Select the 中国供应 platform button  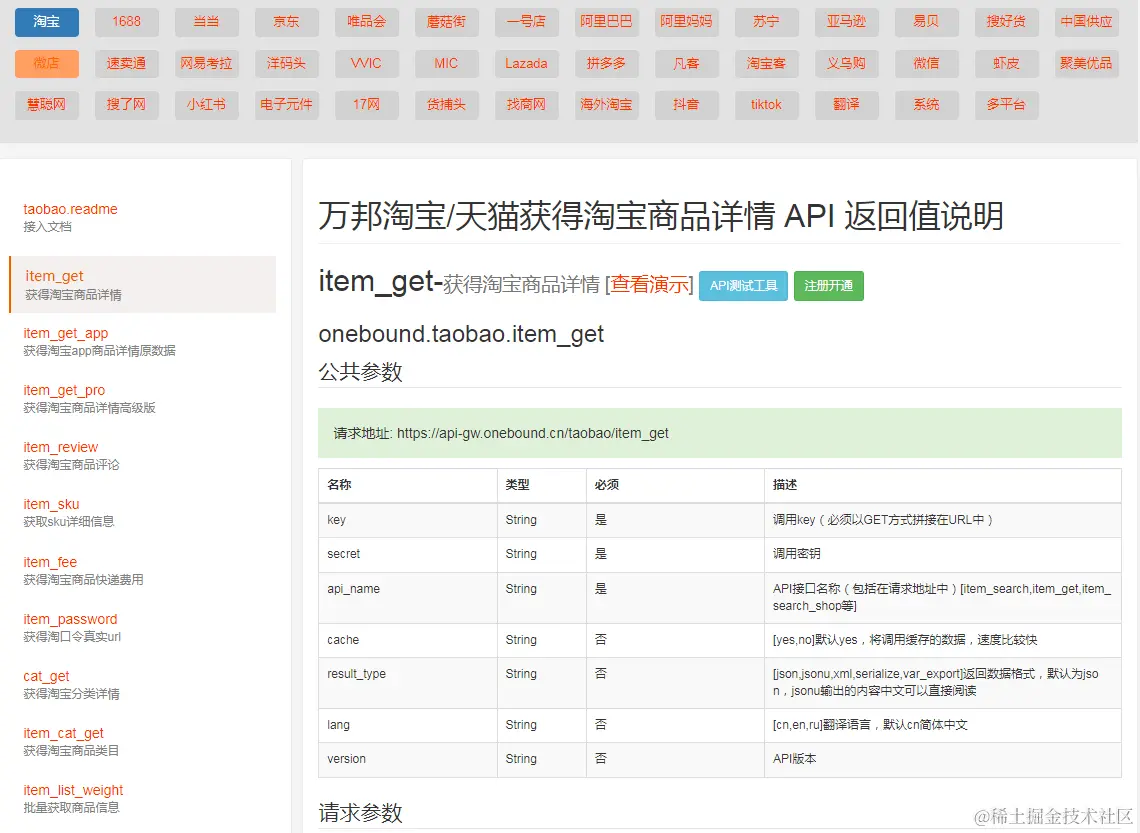(x=1086, y=22)
